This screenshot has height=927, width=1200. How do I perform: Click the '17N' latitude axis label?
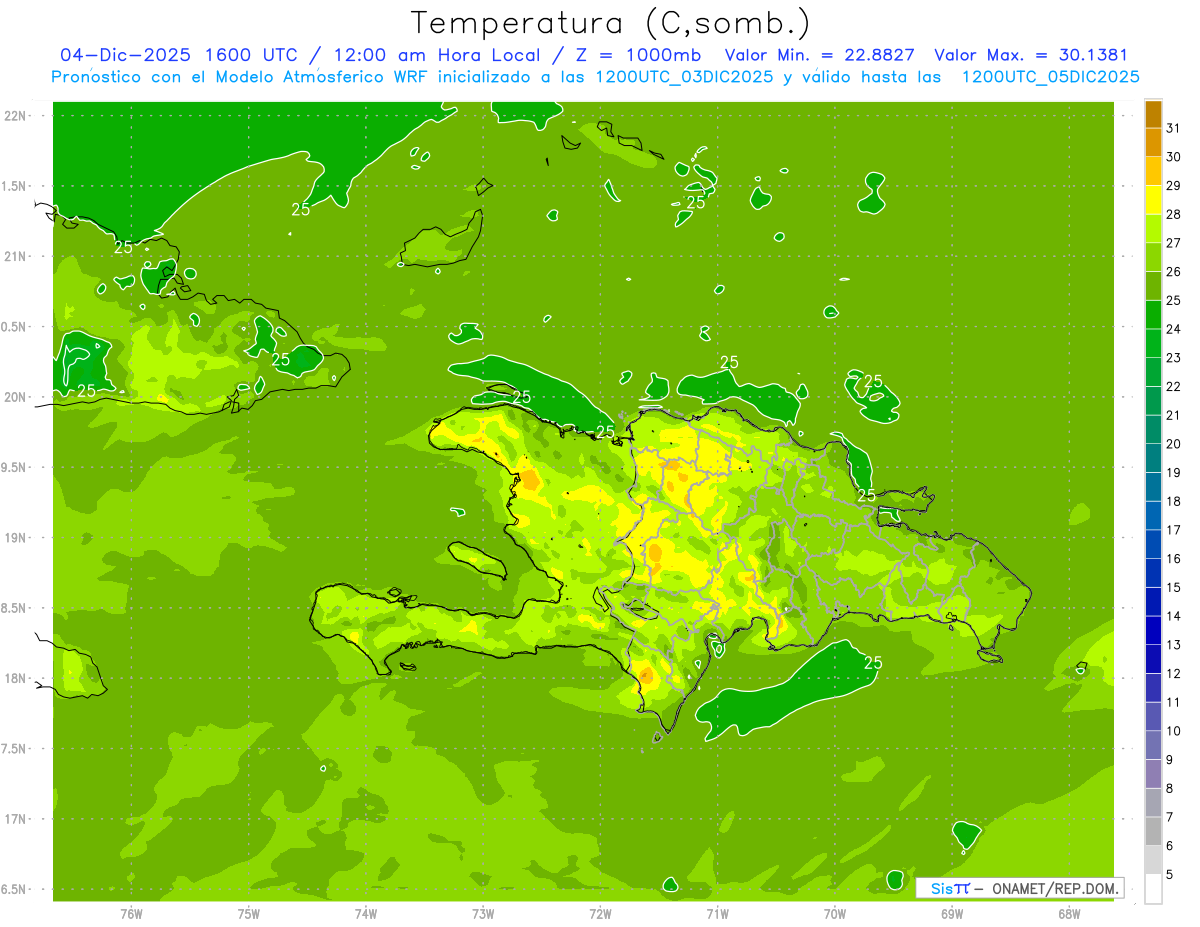[x=17, y=819]
